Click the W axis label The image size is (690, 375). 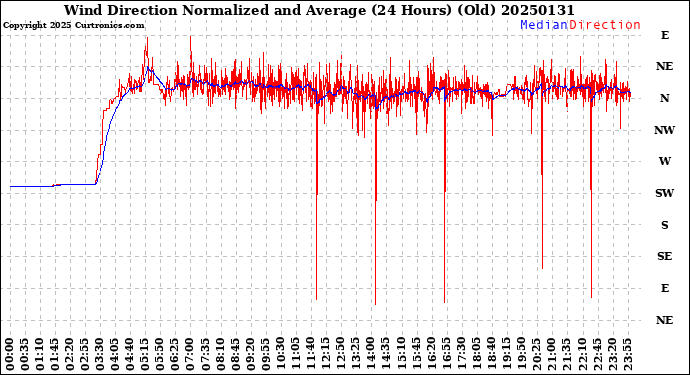pyautogui.click(x=665, y=161)
